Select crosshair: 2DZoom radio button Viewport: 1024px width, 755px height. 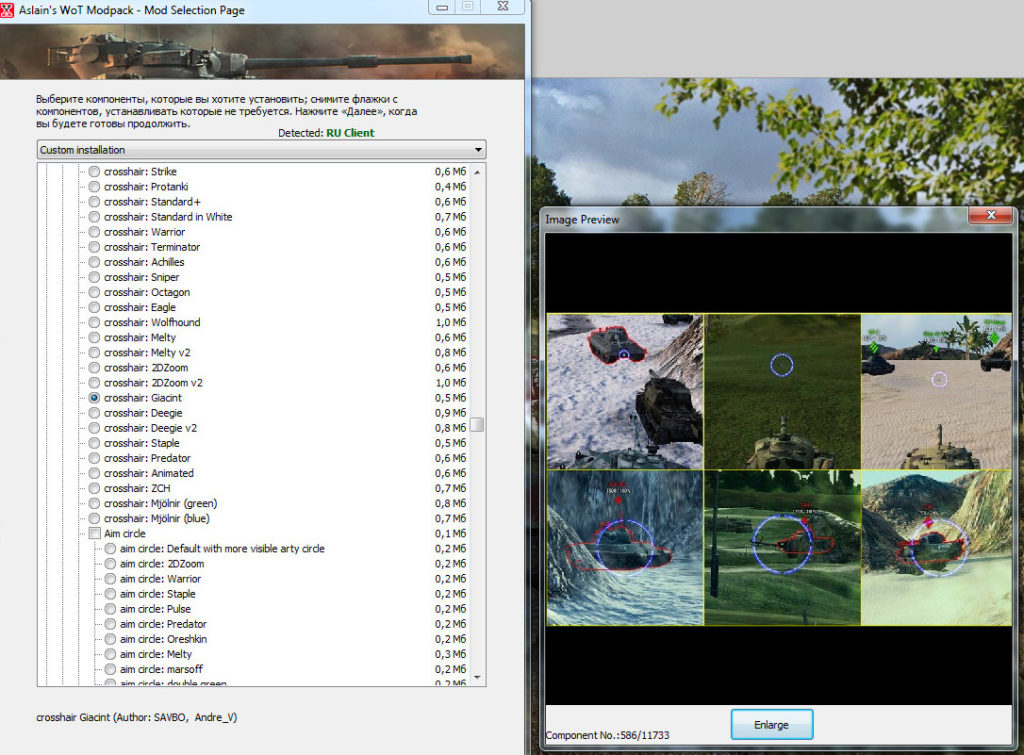click(x=94, y=368)
